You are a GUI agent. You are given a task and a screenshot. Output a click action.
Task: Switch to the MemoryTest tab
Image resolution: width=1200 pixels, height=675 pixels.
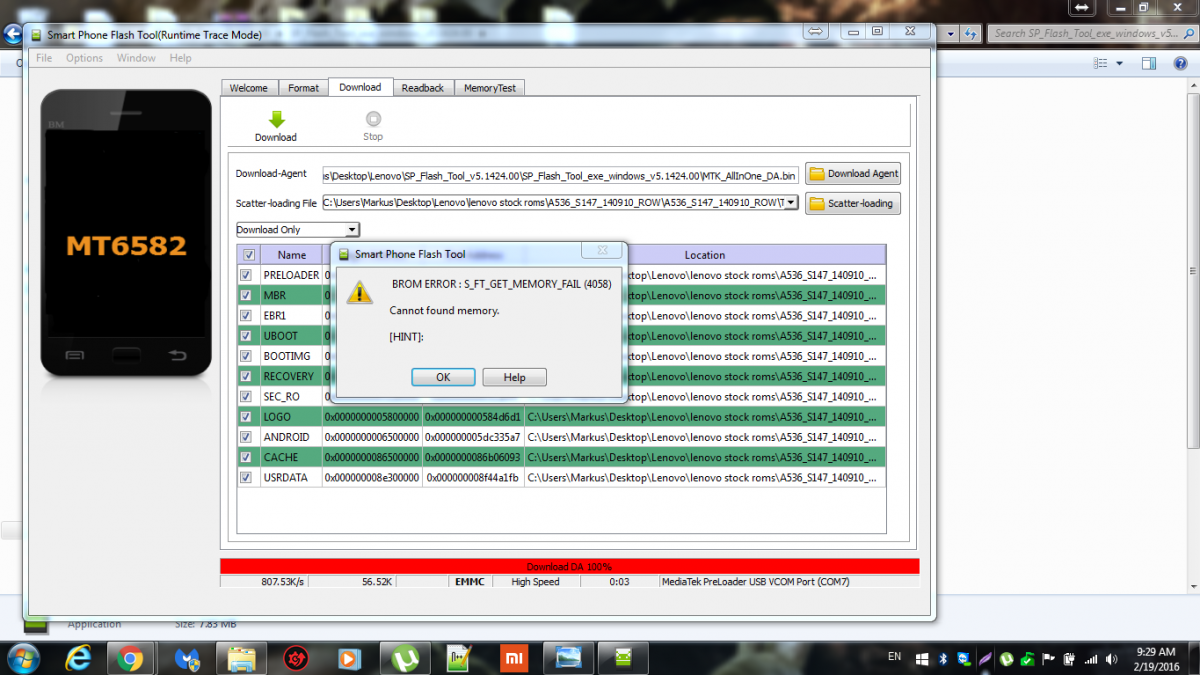tap(490, 88)
